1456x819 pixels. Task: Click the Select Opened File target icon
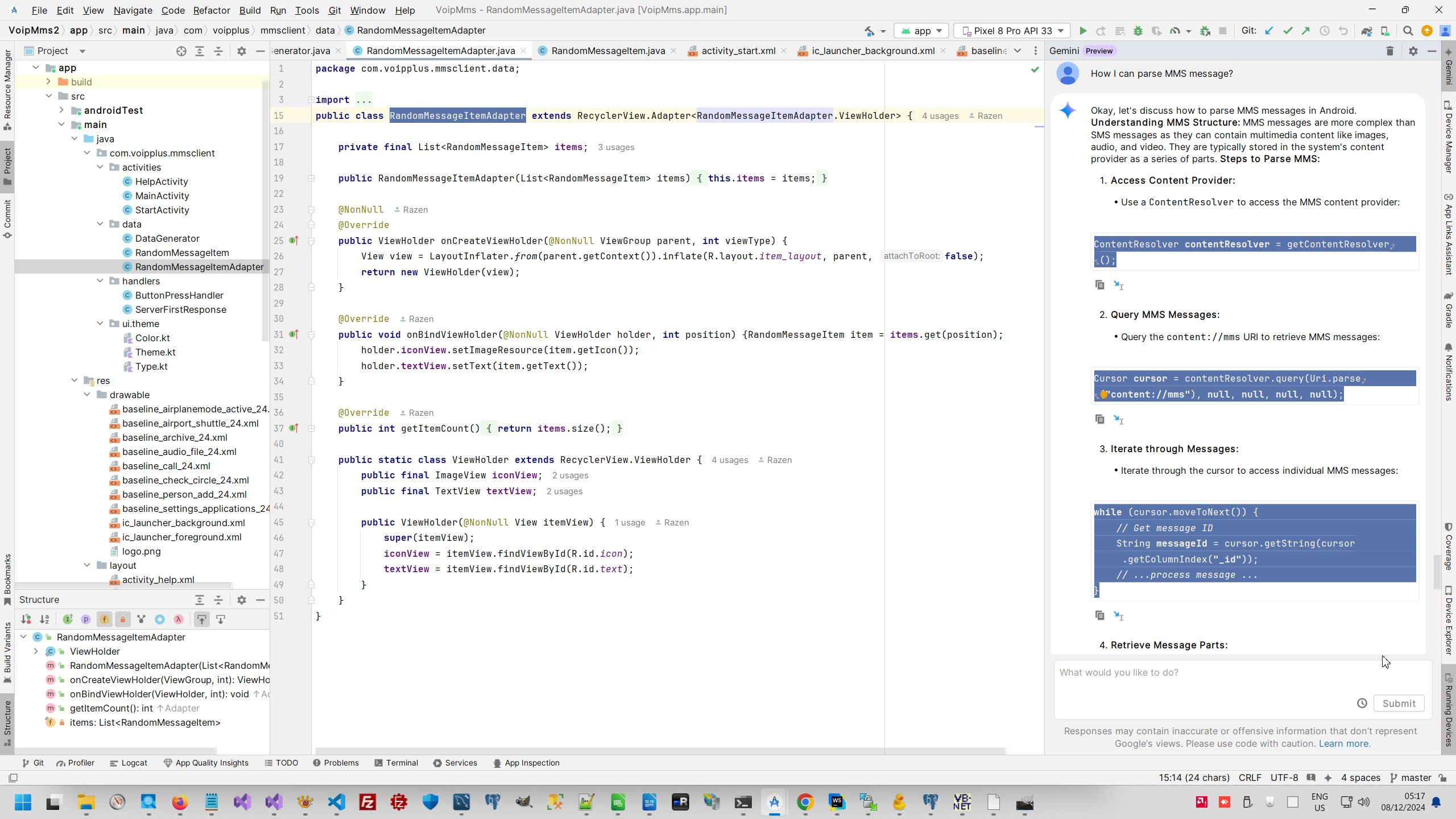(x=181, y=51)
